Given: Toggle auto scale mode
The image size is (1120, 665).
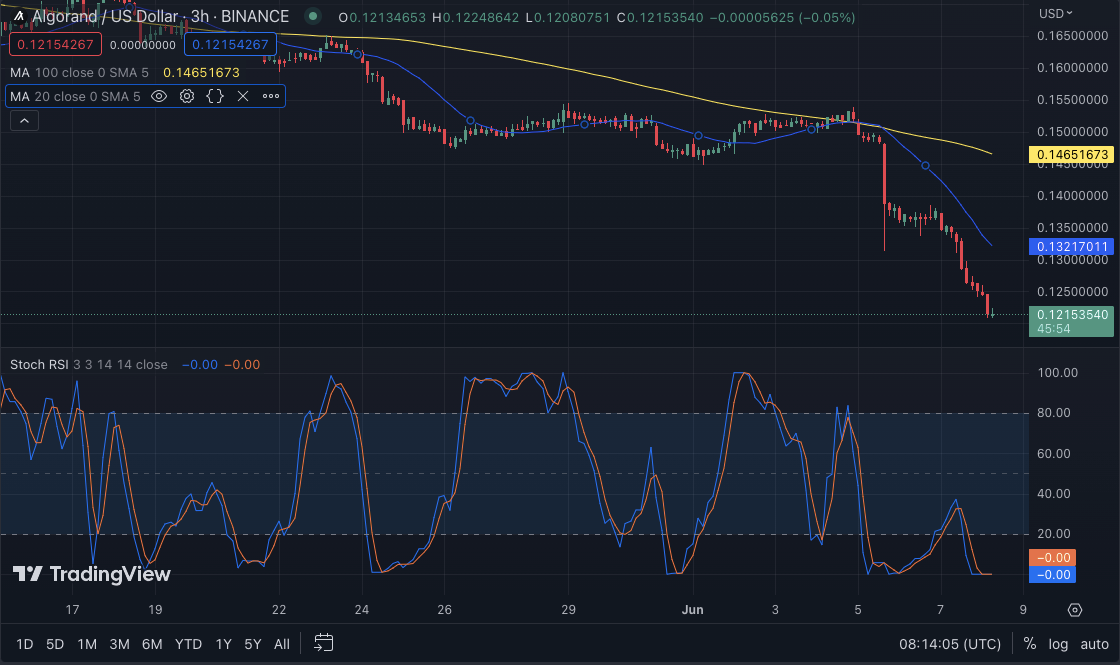Looking at the screenshot, I should [x=1094, y=644].
